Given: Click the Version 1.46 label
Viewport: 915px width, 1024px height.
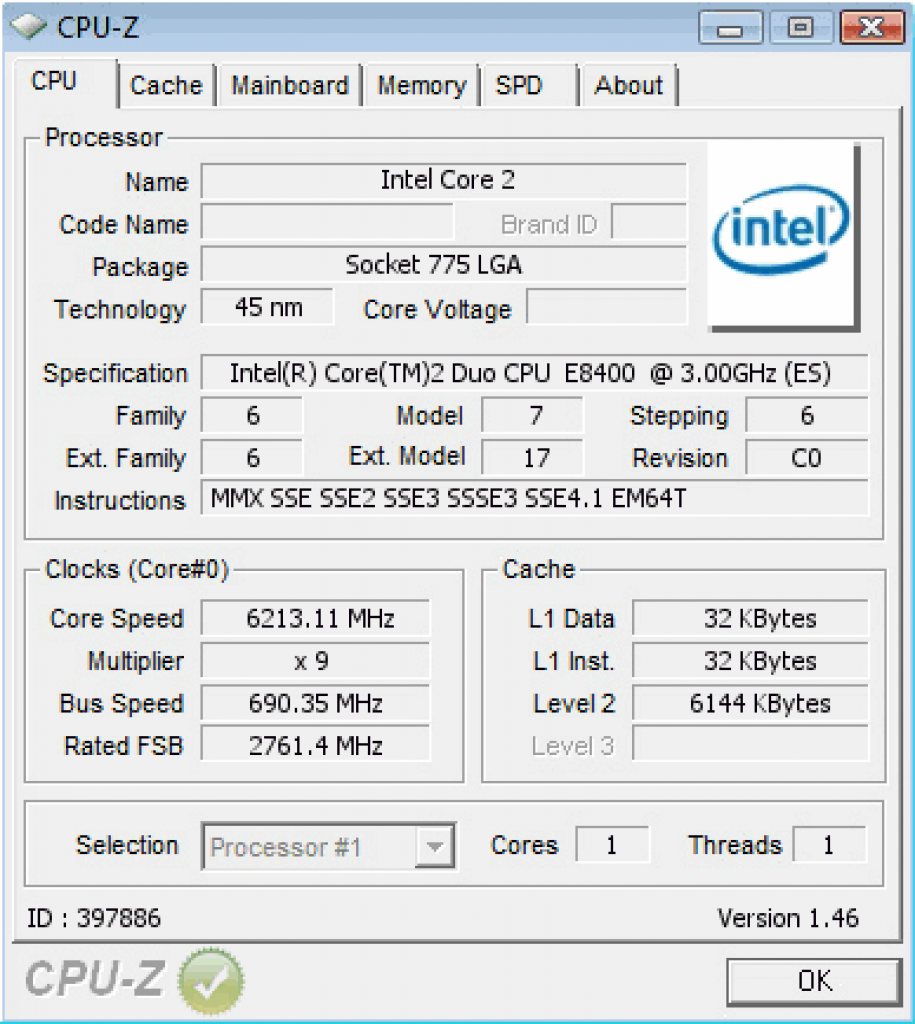Looking at the screenshot, I should point(788,918).
